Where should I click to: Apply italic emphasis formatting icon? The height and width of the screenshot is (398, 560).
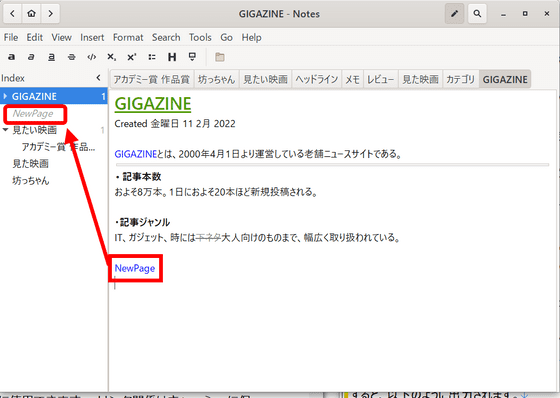coord(31,57)
